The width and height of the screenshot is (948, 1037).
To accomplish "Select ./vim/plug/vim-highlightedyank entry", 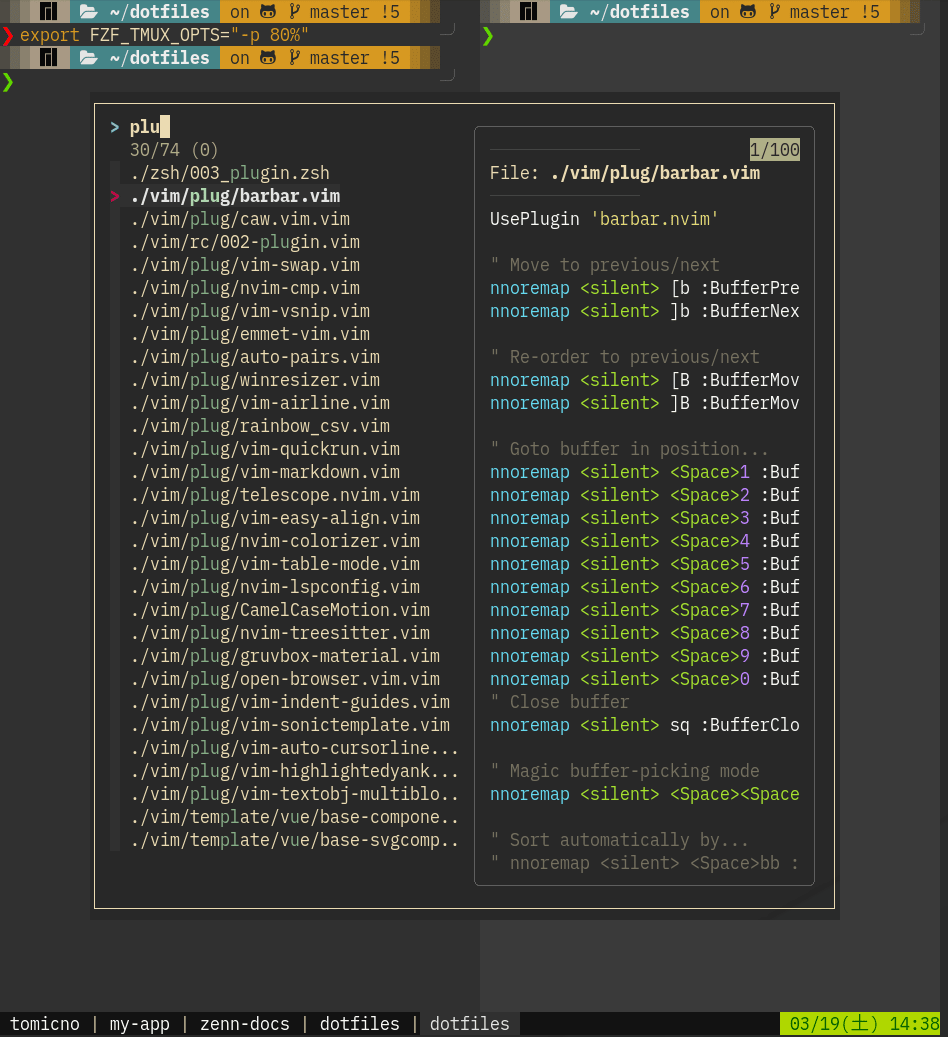I will [x=294, y=771].
